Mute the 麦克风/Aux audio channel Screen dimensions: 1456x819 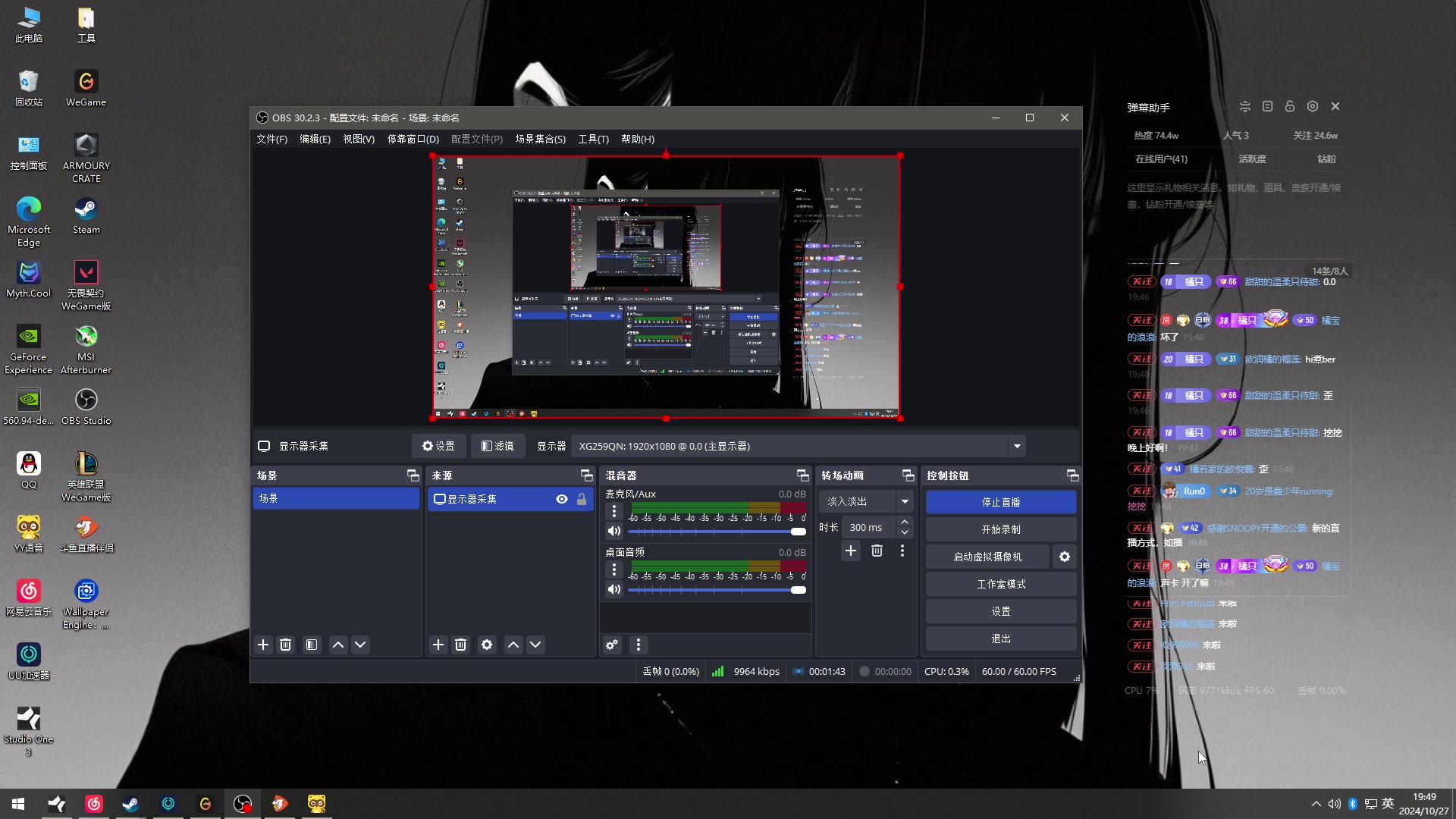614,531
